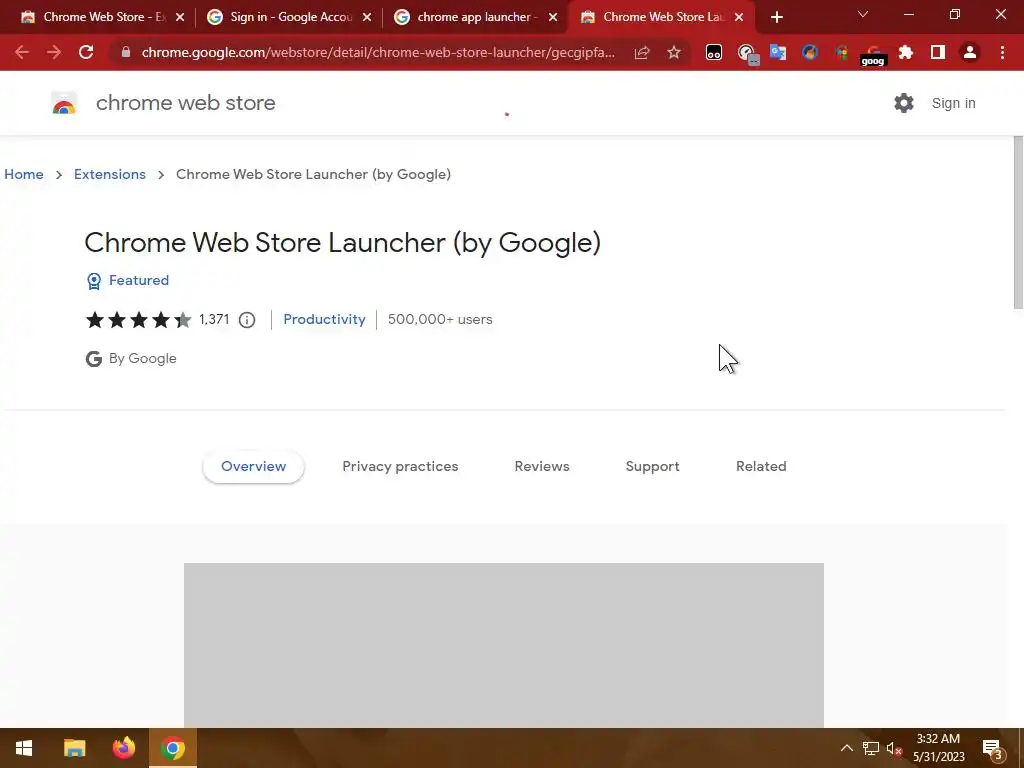
Task: Bookmark this page with the star icon
Action: tap(673, 52)
